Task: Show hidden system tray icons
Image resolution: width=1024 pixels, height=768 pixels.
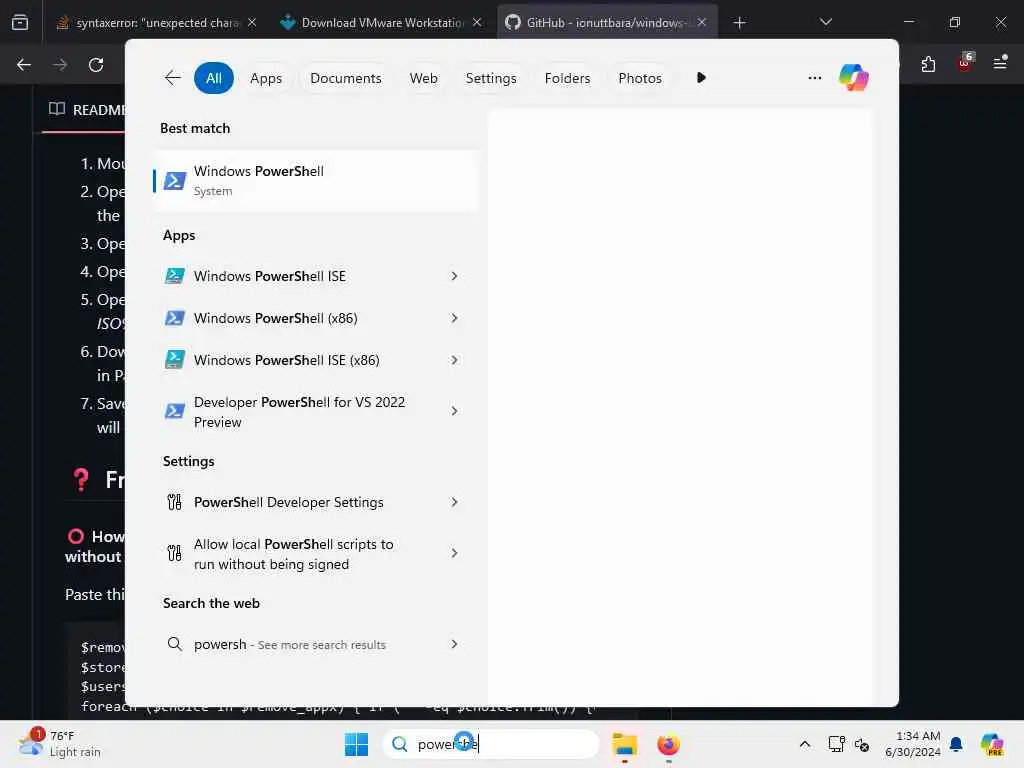Action: (x=805, y=744)
